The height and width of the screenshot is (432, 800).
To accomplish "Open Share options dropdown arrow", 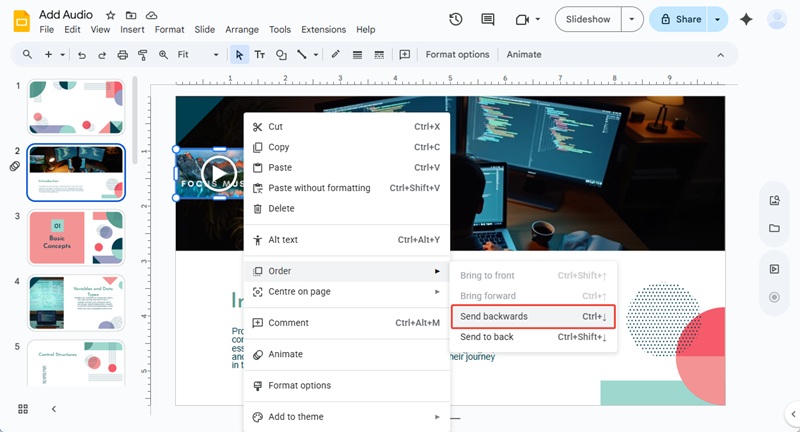I will 717,19.
